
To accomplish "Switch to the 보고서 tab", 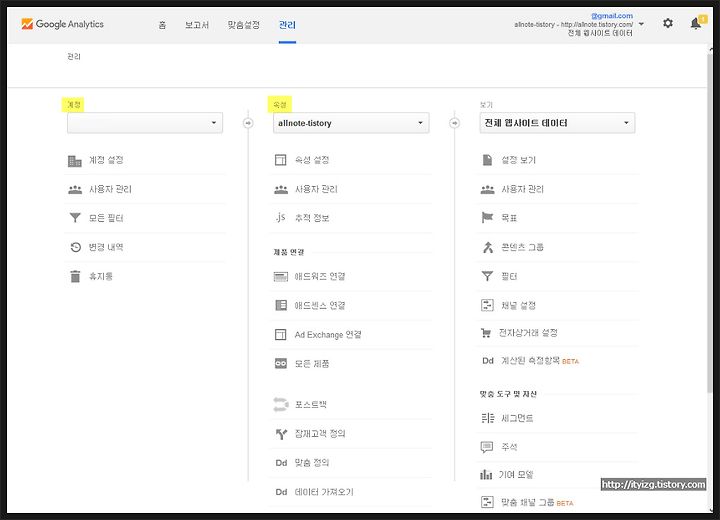I will (197, 25).
